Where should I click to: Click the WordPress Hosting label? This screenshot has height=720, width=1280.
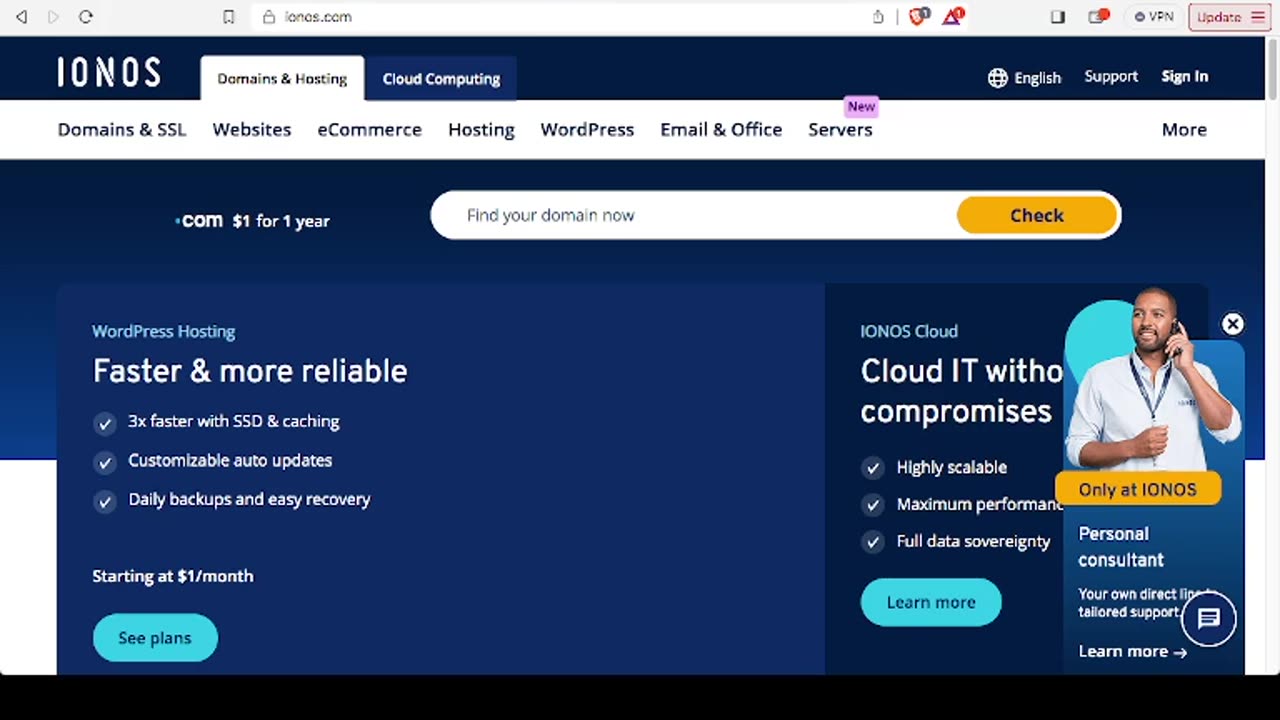pyautogui.click(x=164, y=331)
